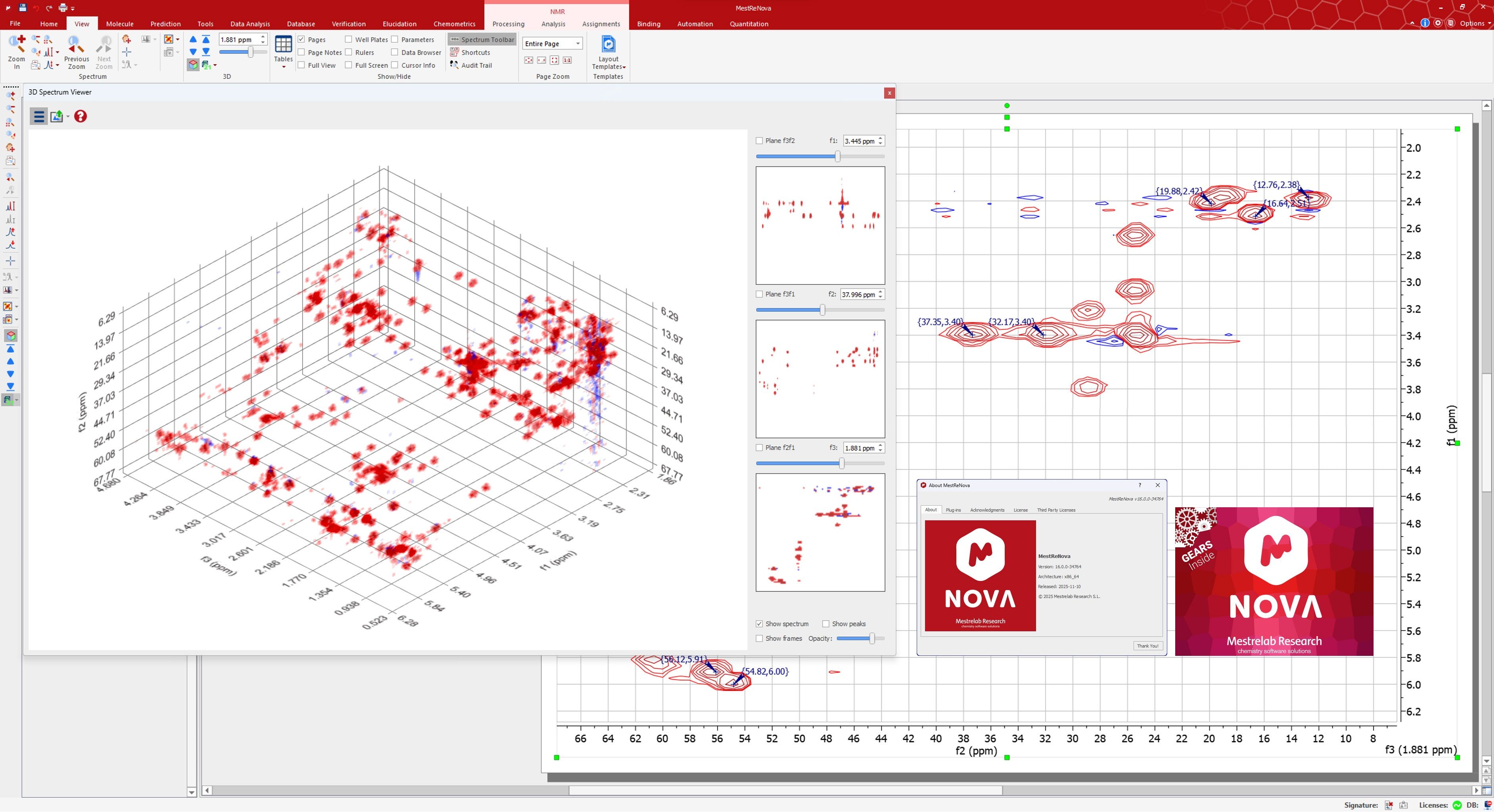Click the export image icon in 3D viewer
Screen dimensions: 1494x812
point(57,117)
